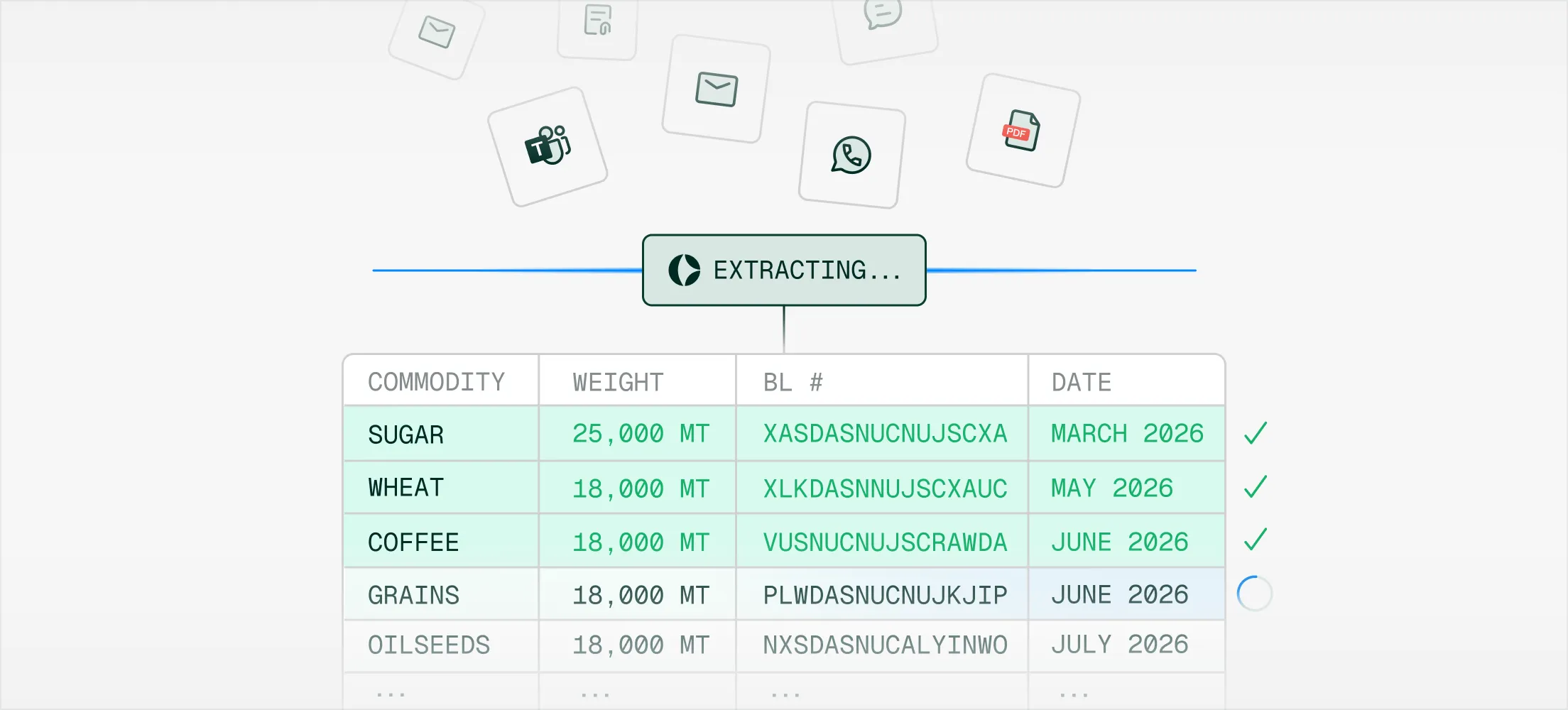Click the 25,000 MT weight cell
This screenshot has width=1568, height=710.
coord(637,434)
